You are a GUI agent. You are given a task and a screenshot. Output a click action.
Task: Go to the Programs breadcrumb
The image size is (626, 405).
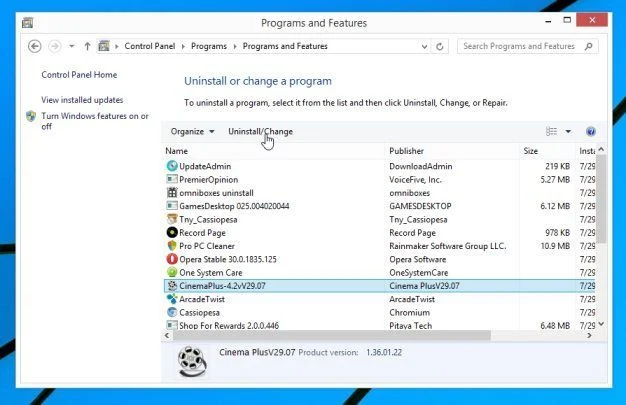[209, 46]
